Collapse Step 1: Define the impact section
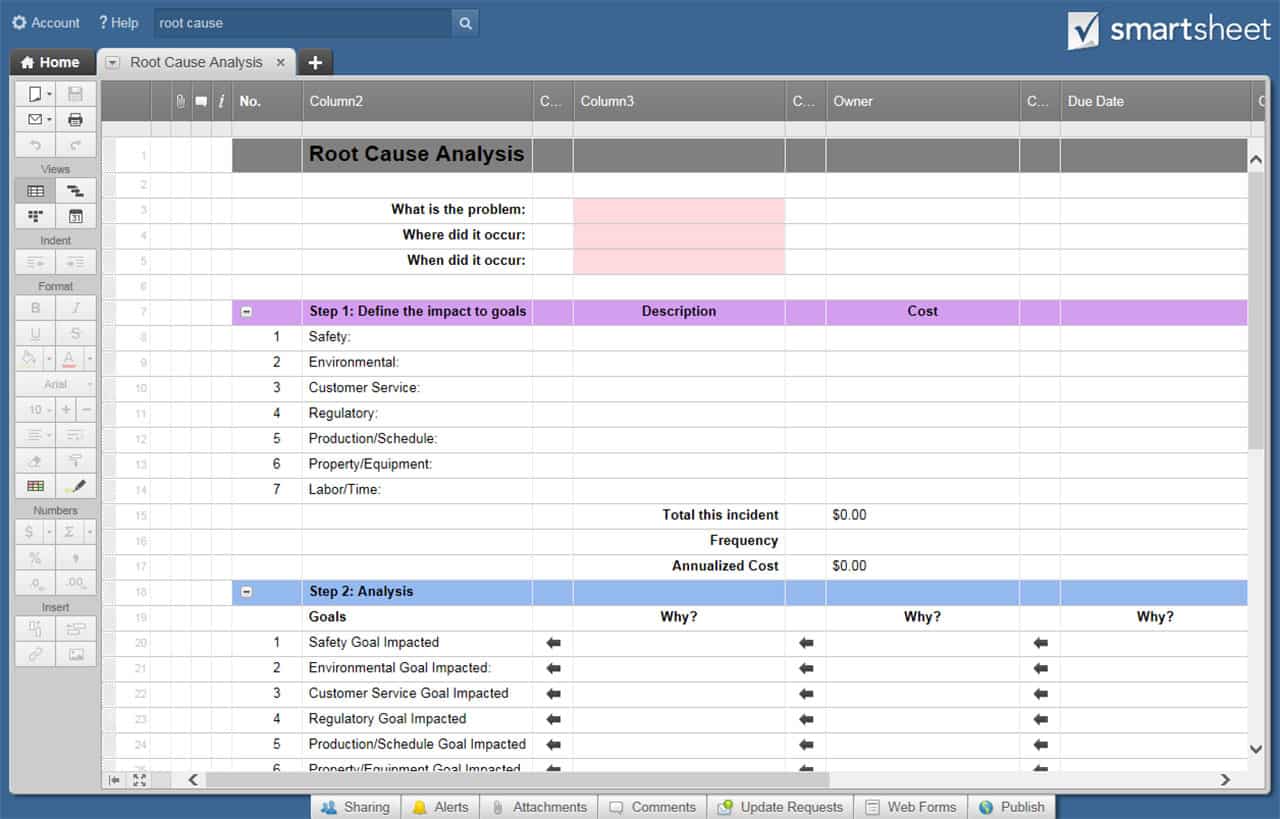Viewport: 1280px width, 819px height. pyautogui.click(x=247, y=312)
